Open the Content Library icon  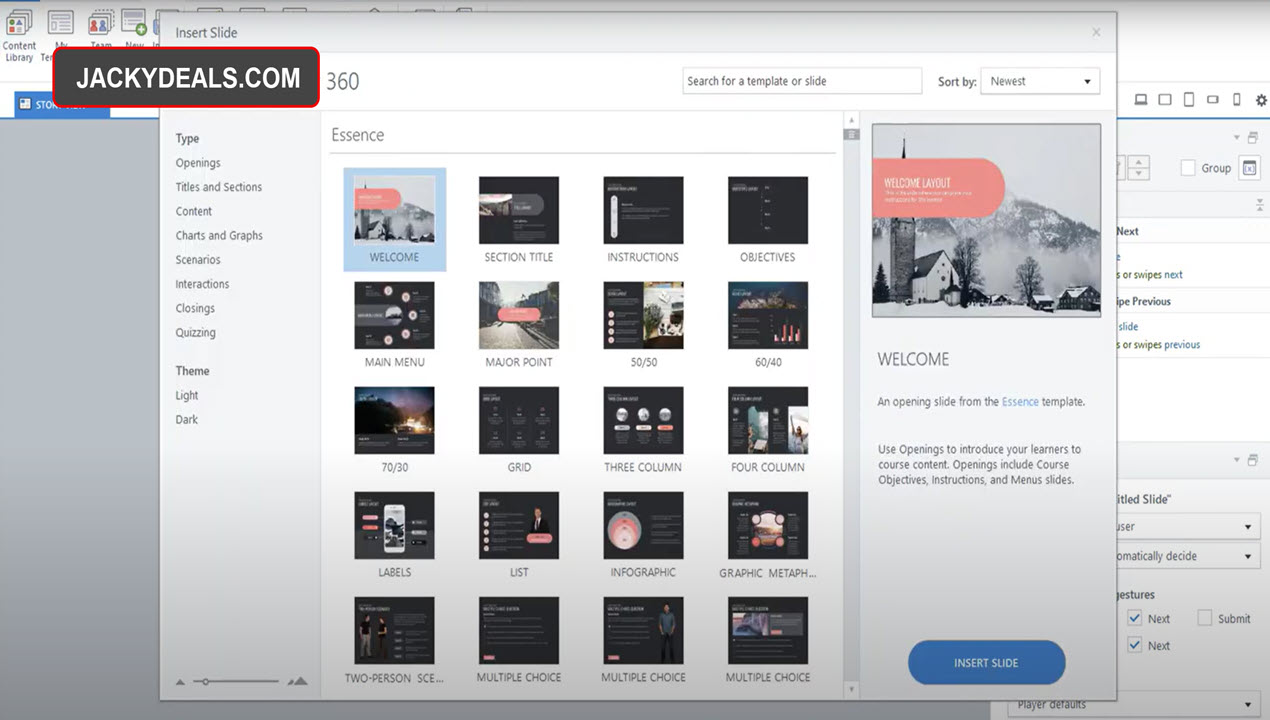click(19, 30)
